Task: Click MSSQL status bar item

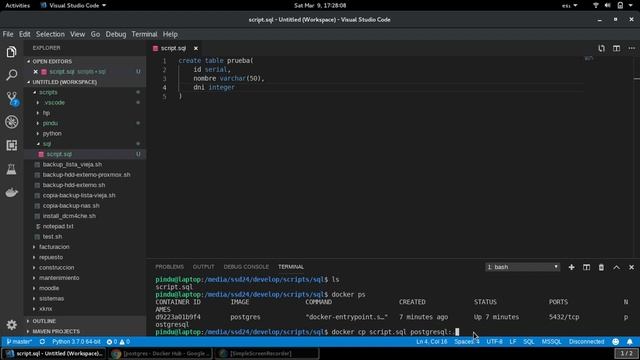Action: tap(551, 342)
